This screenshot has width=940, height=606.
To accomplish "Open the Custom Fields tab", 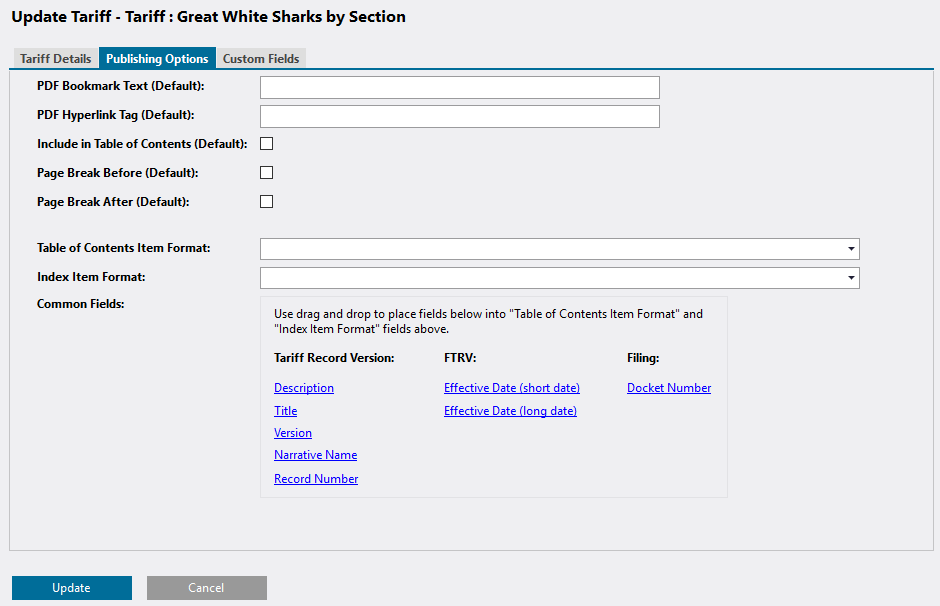I will 261,58.
